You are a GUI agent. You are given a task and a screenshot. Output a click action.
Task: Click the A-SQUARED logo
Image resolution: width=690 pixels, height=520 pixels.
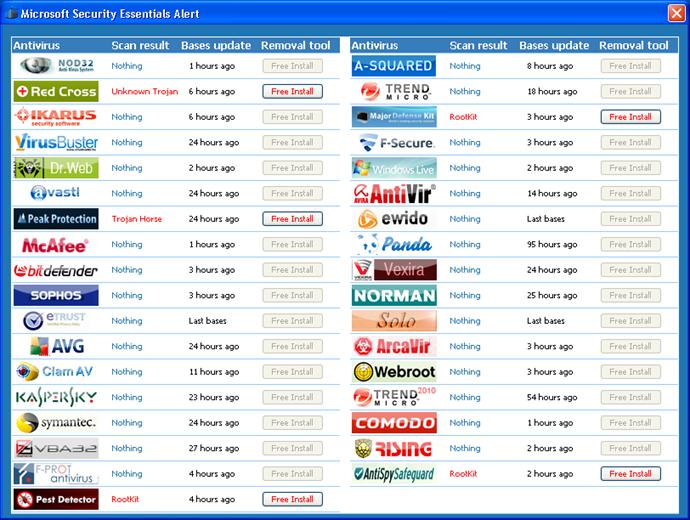[394, 66]
